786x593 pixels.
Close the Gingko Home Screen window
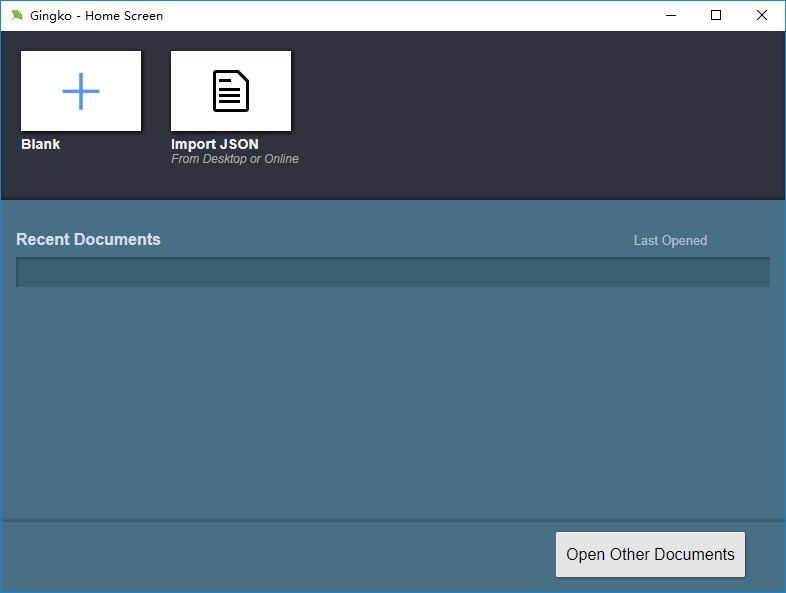(761, 16)
